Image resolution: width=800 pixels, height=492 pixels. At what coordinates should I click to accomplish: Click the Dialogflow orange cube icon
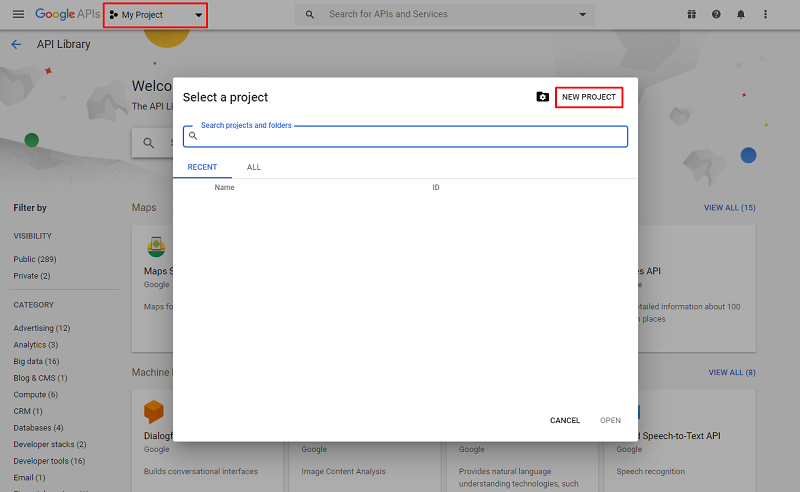tap(154, 412)
